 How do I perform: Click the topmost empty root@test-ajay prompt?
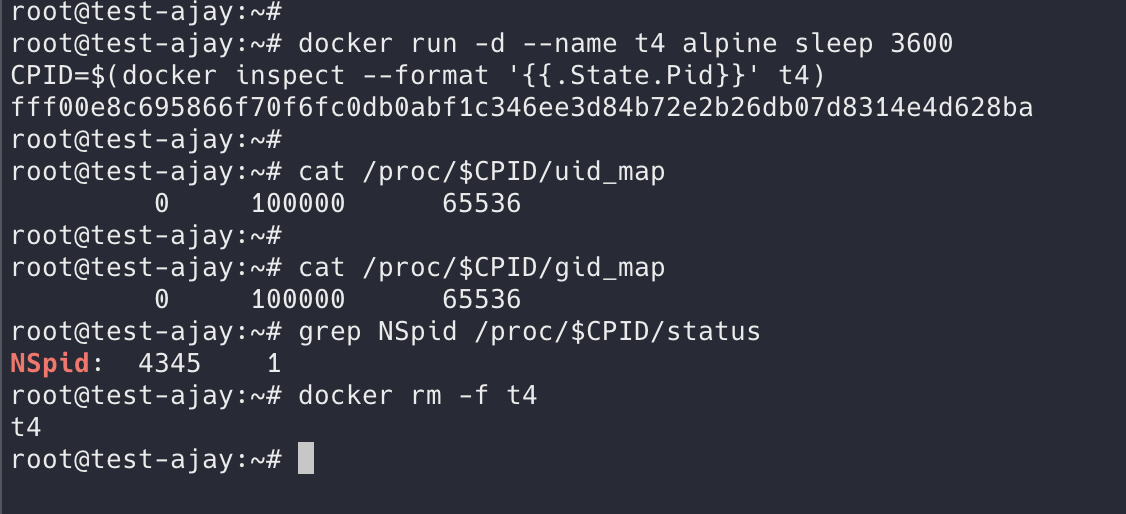click(x=146, y=12)
